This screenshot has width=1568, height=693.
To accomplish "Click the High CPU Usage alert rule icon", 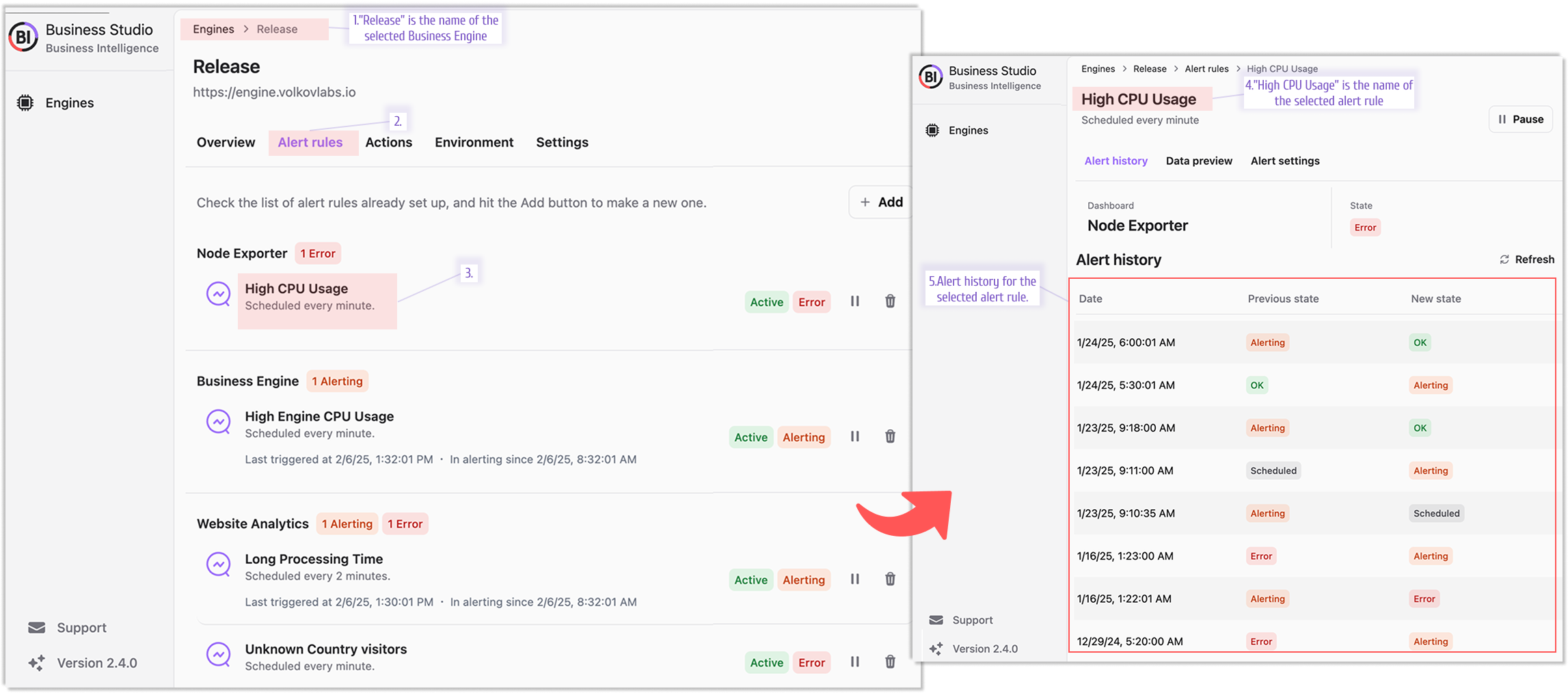I will tap(219, 294).
